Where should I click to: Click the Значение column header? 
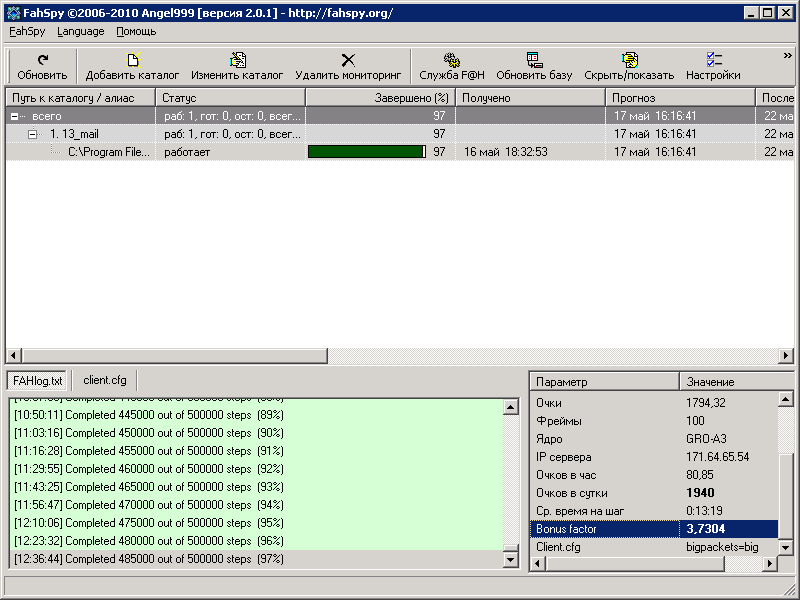[736, 382]
